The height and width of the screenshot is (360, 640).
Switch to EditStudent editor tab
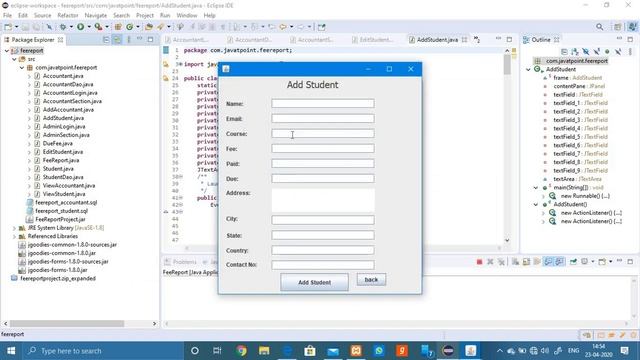click(372, 40)
